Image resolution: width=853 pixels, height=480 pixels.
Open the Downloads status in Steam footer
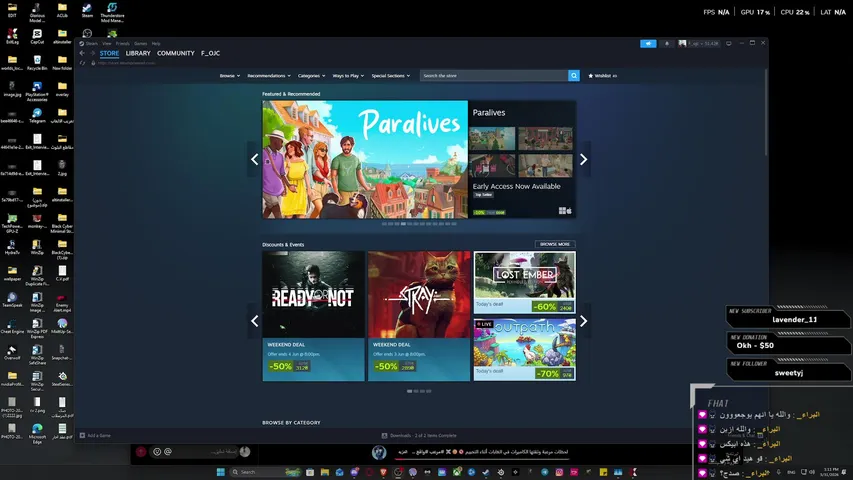pyautogui.click(x=419, y=435)
